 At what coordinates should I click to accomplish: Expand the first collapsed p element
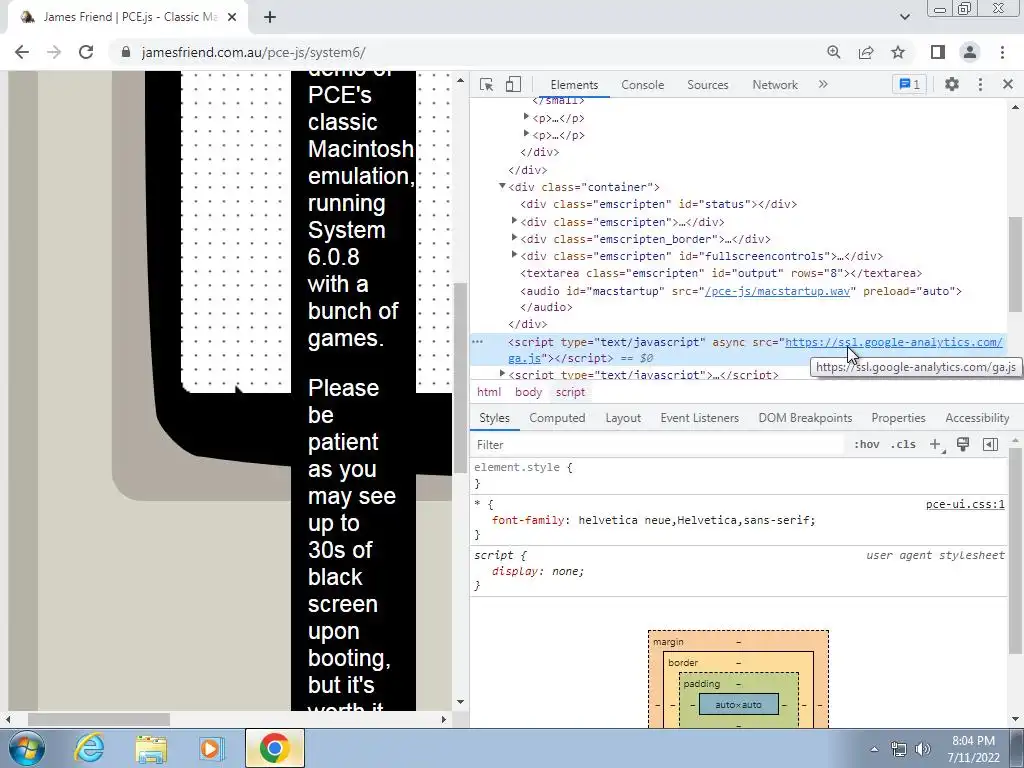[x=526, y=118]
